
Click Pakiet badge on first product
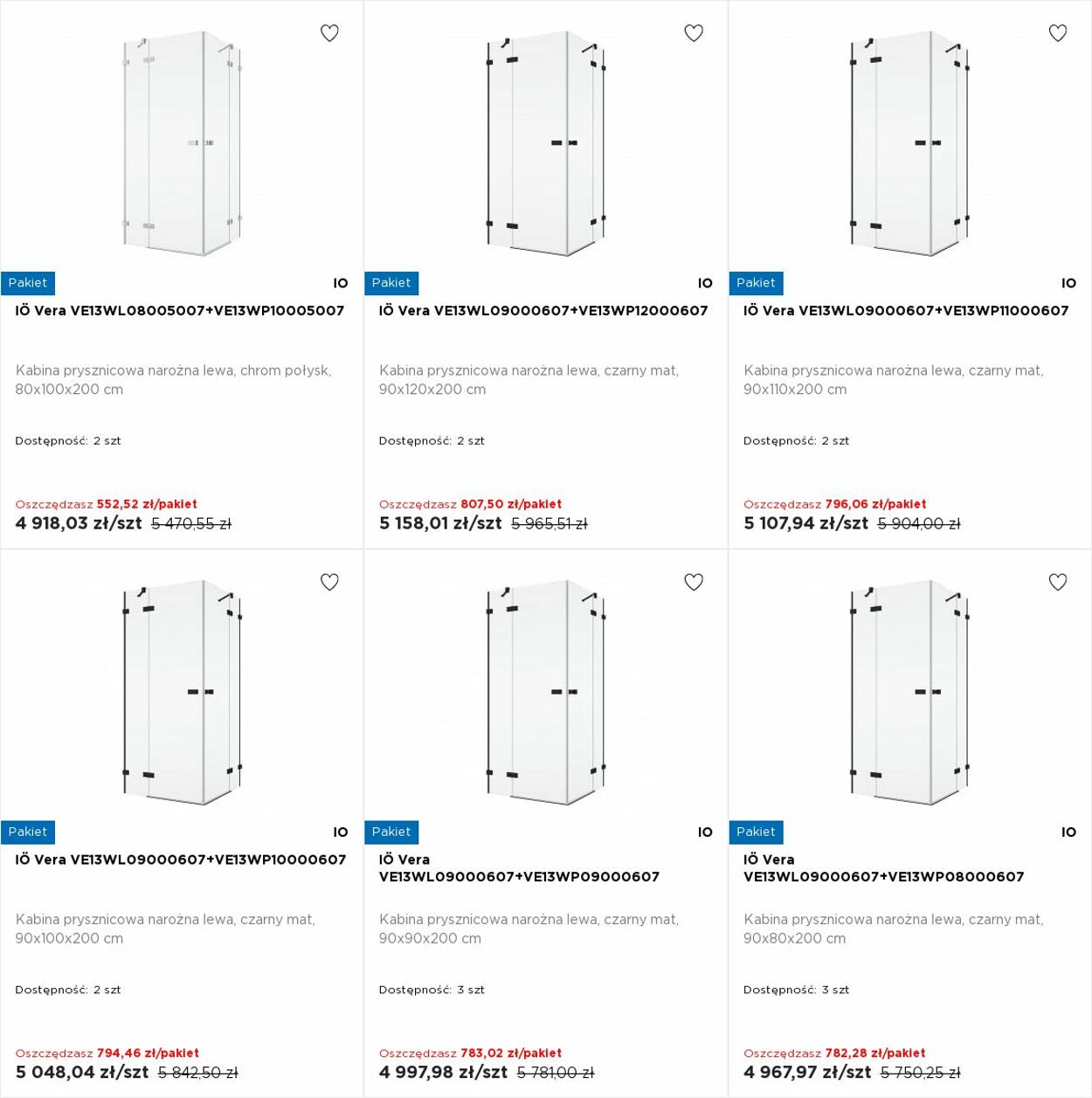coord(28,283)
